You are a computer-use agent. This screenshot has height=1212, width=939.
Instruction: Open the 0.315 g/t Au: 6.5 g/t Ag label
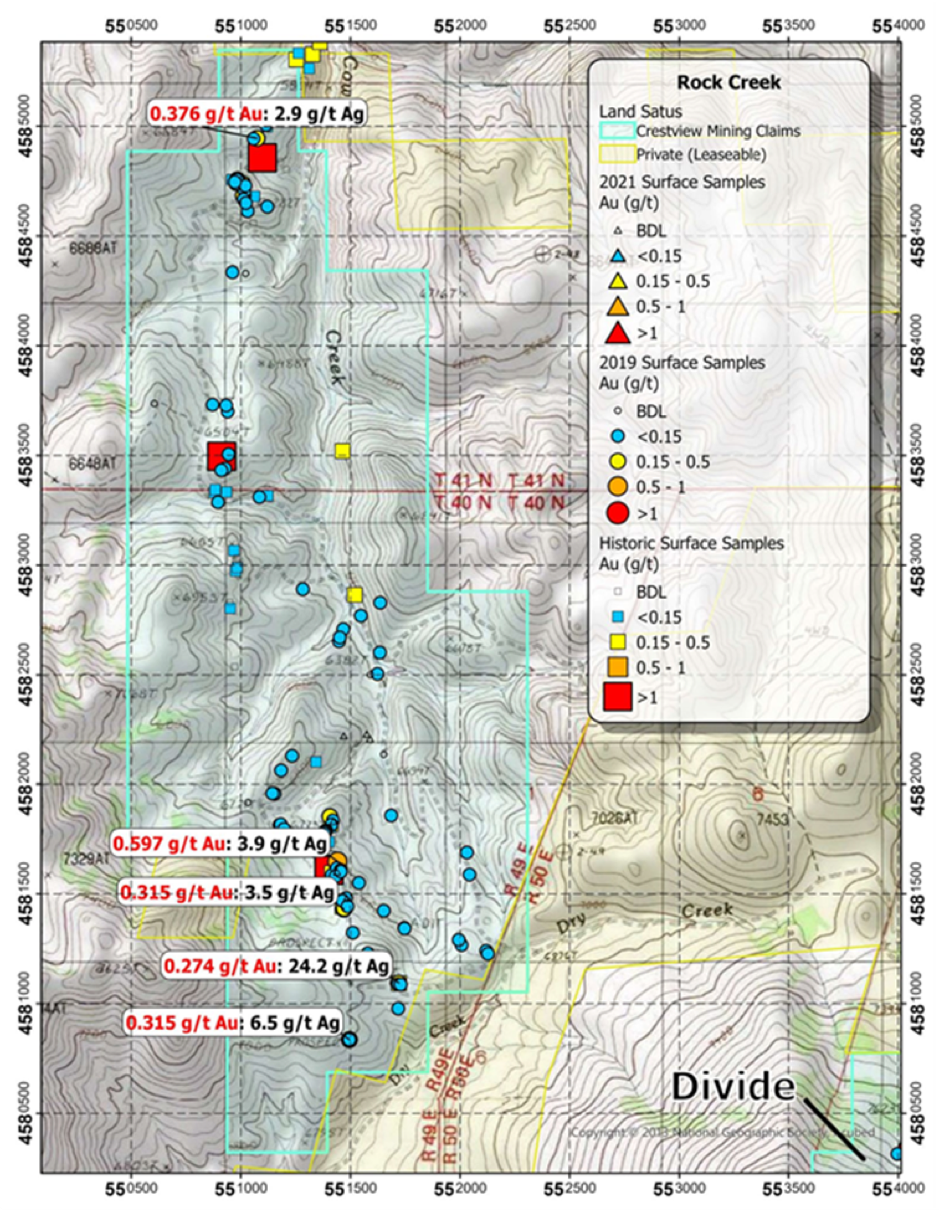[232, 1023]
